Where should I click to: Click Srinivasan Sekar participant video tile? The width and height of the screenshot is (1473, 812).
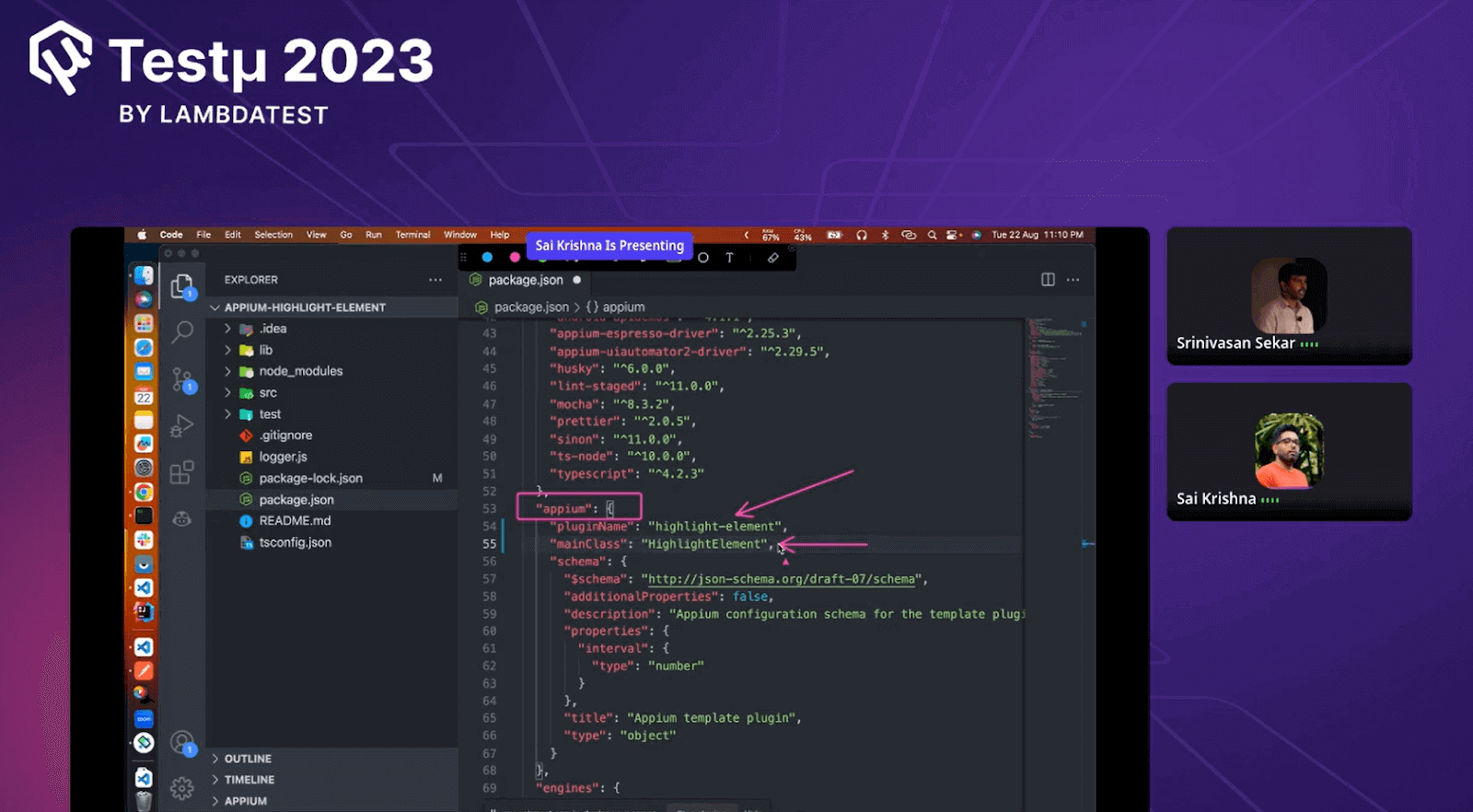[1289, 296]
